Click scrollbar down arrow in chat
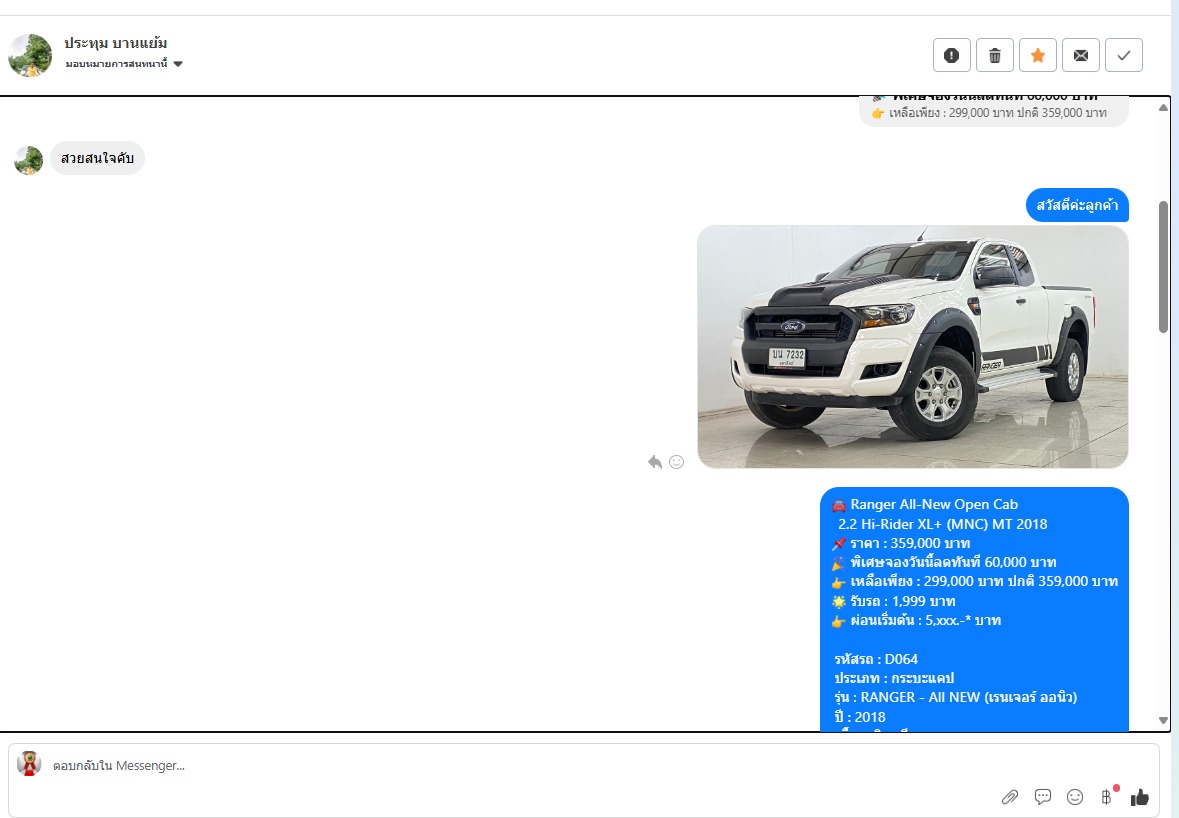 [x=1163, y=720]
